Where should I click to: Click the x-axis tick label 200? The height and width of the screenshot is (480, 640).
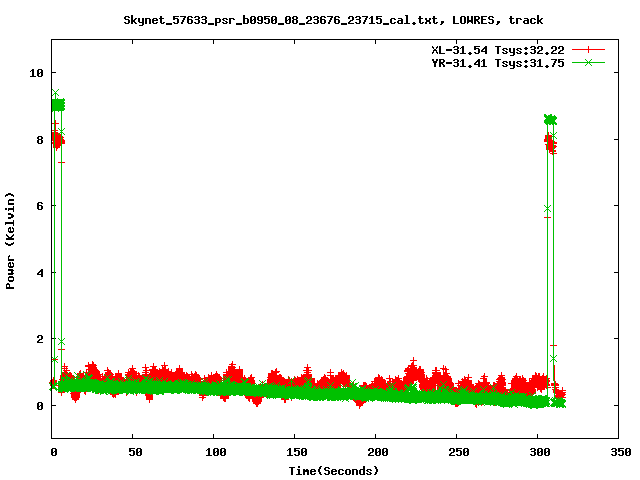tap(378, 452)
